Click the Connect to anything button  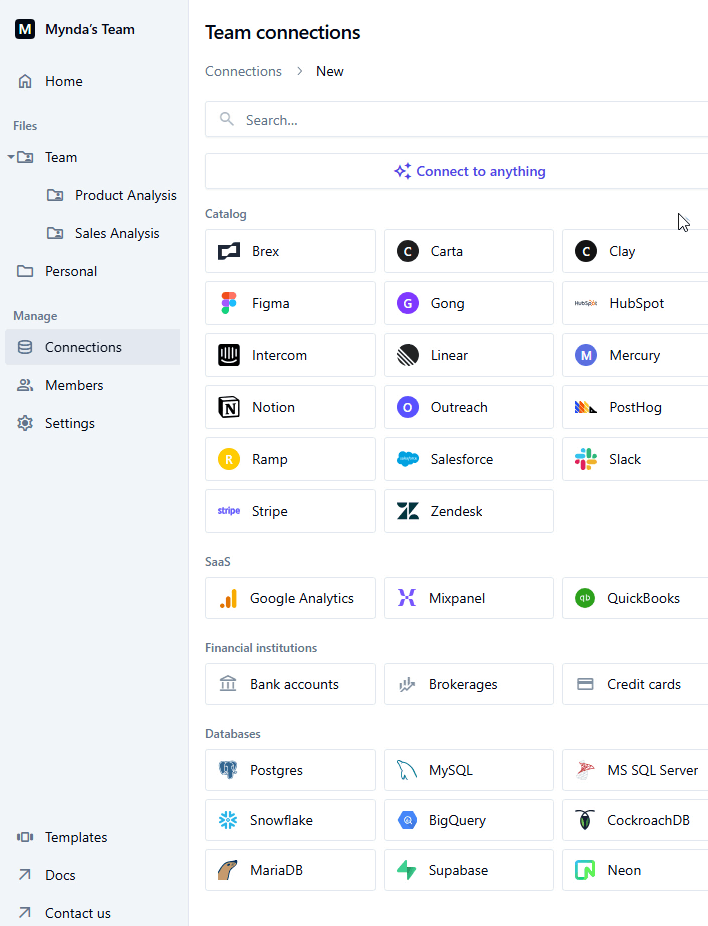456,171
